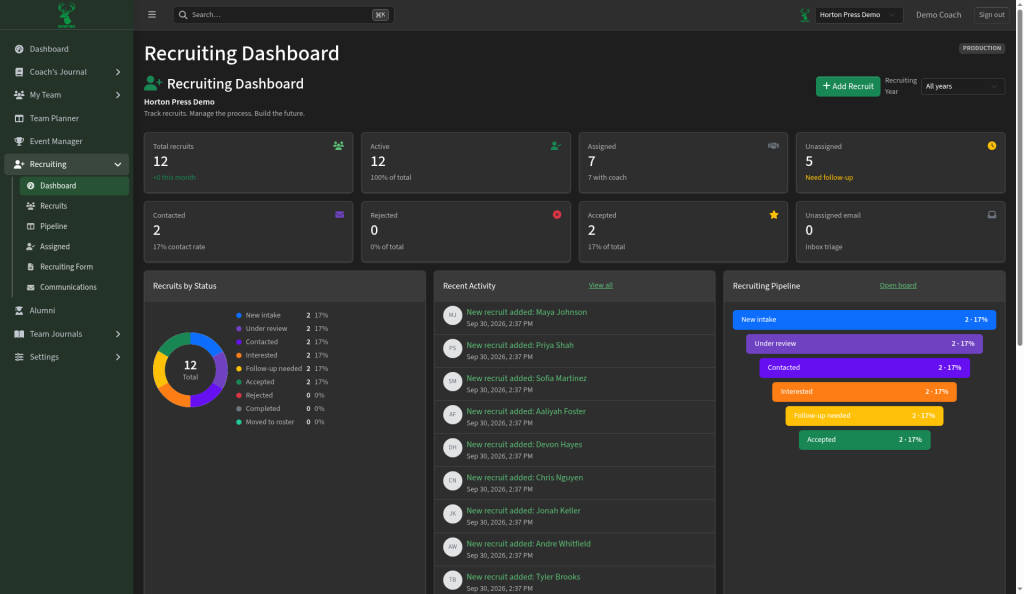This screenshot has height=594, width=1024.
Task: Click the Team Planner board icon
Action: click(19, 118)
